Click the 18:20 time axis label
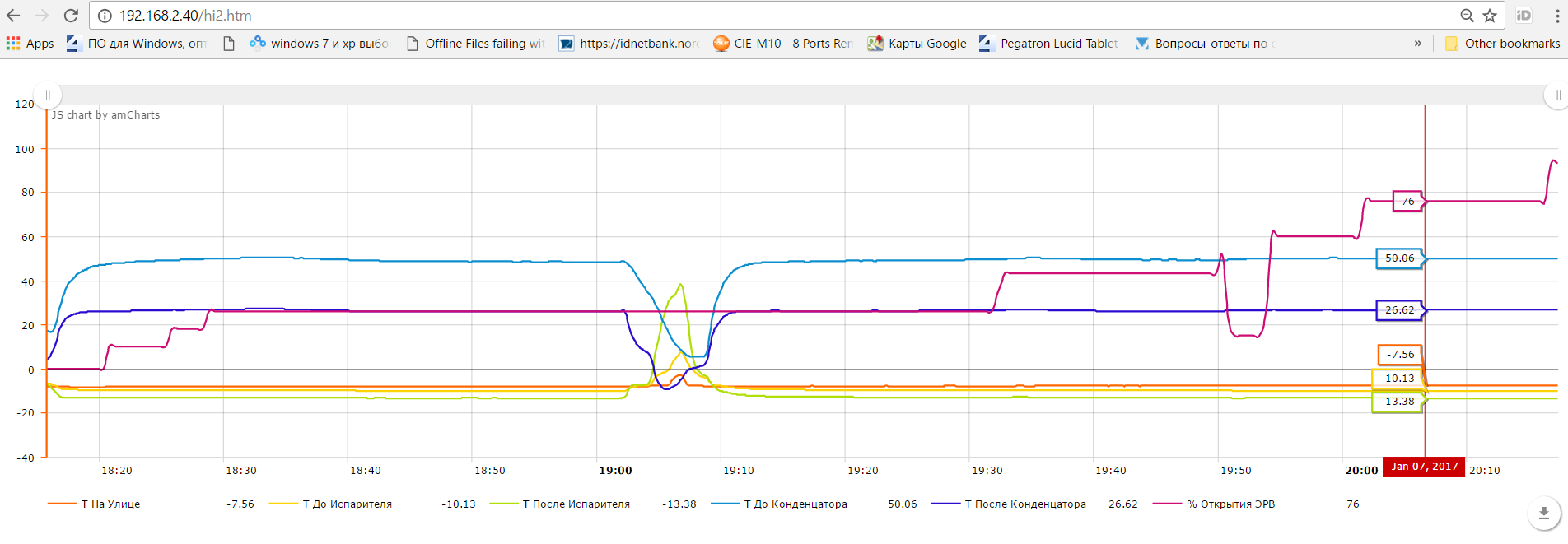The image size is (1568, 544). (x=117, y=471)
